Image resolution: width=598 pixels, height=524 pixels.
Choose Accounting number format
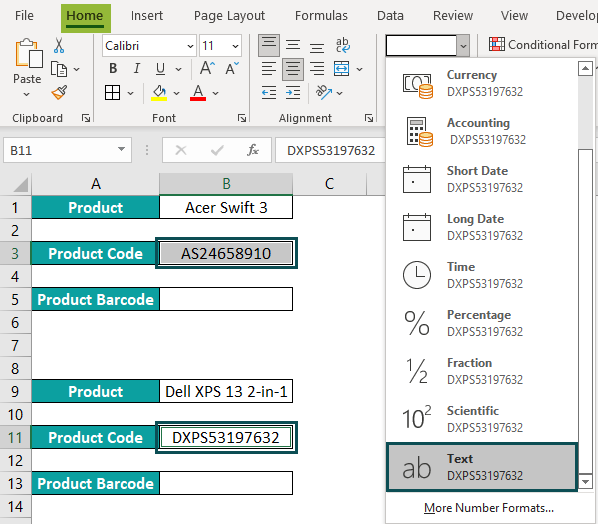pyautogui.click(x=482, y=132)
